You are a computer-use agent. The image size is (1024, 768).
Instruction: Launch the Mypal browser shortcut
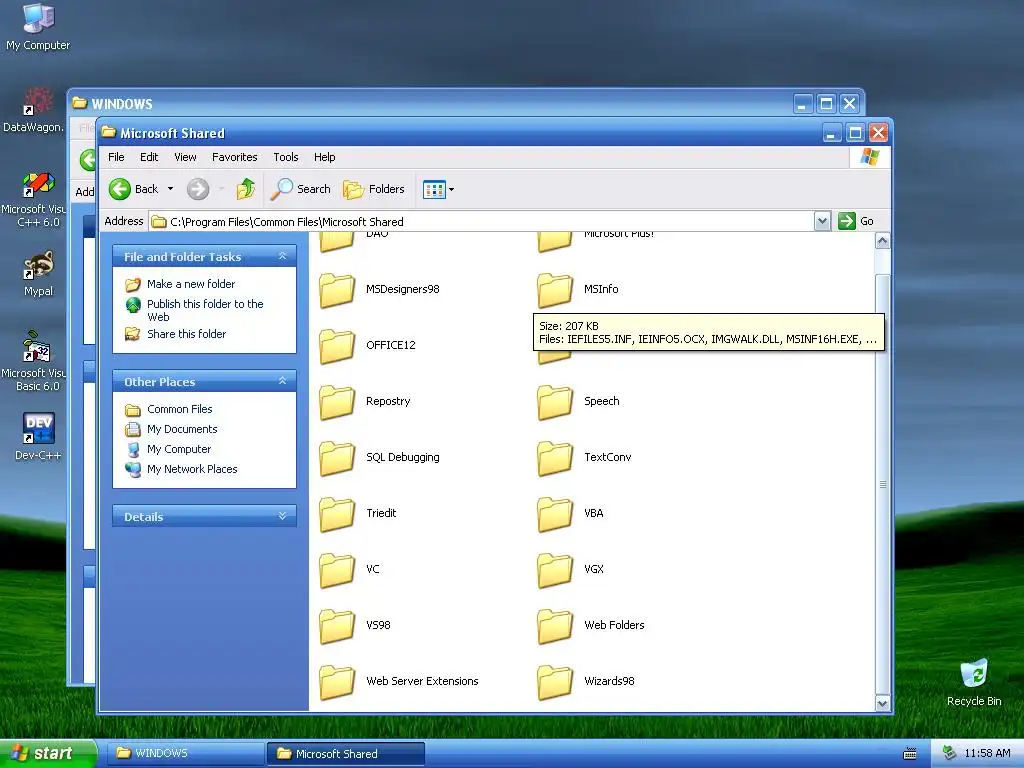pos(38,274)
